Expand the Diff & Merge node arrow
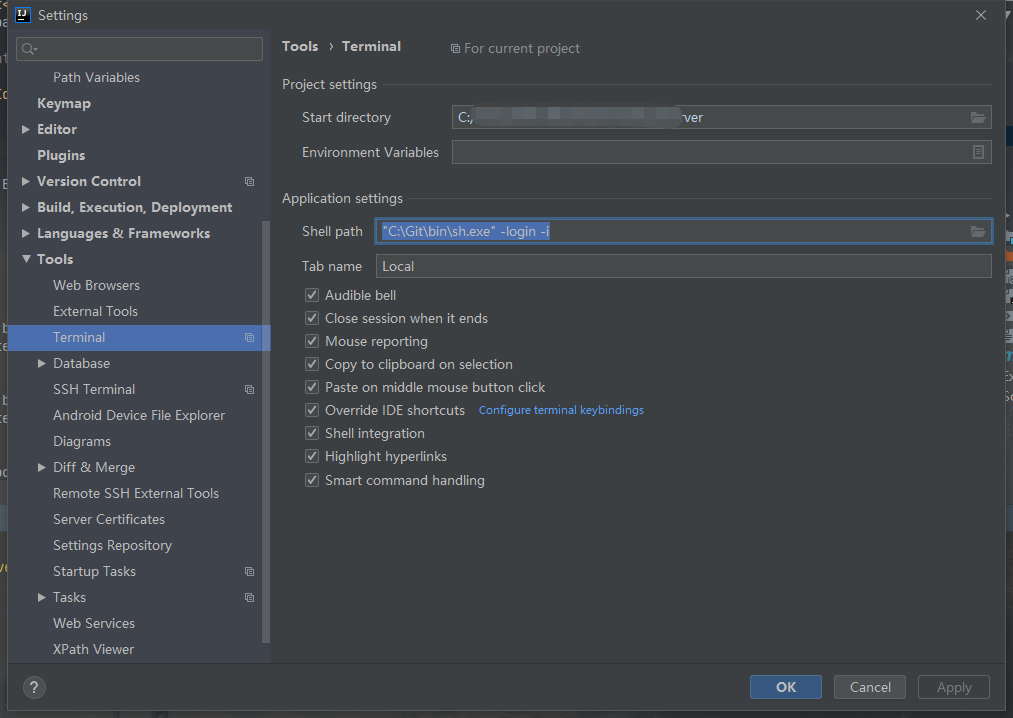 pos(41,467)
